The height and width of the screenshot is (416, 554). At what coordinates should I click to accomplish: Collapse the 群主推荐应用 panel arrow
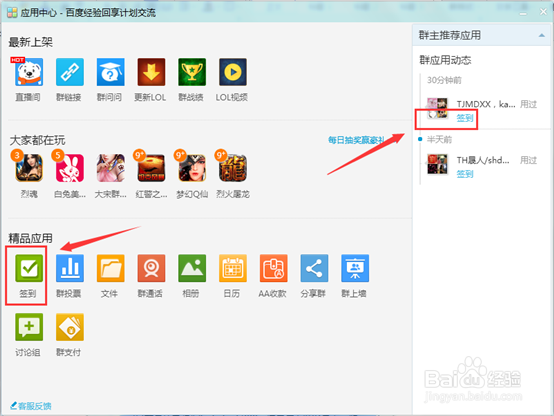pos(541,35)
